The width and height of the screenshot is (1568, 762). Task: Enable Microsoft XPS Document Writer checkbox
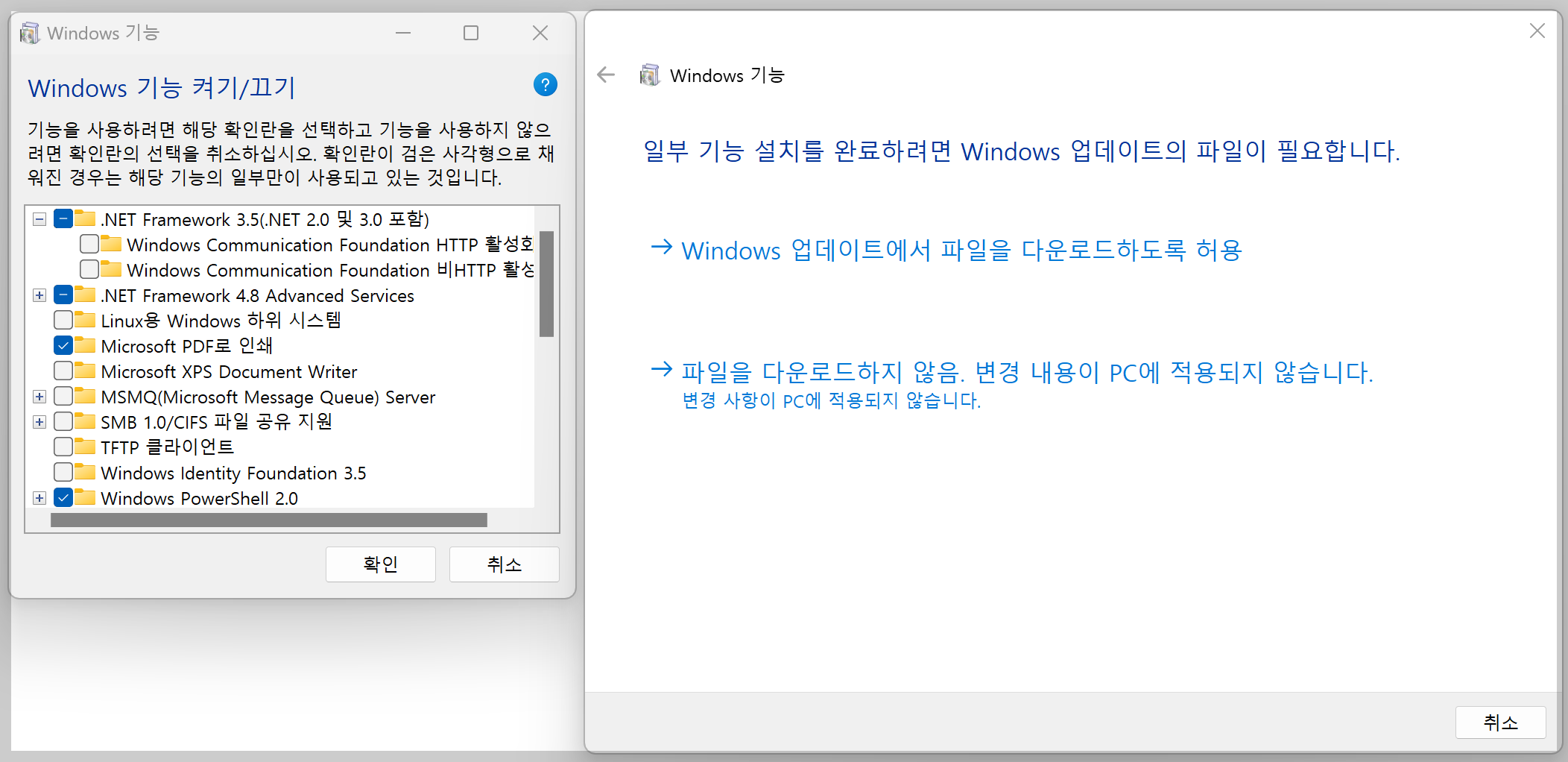(x=63, y=371)
